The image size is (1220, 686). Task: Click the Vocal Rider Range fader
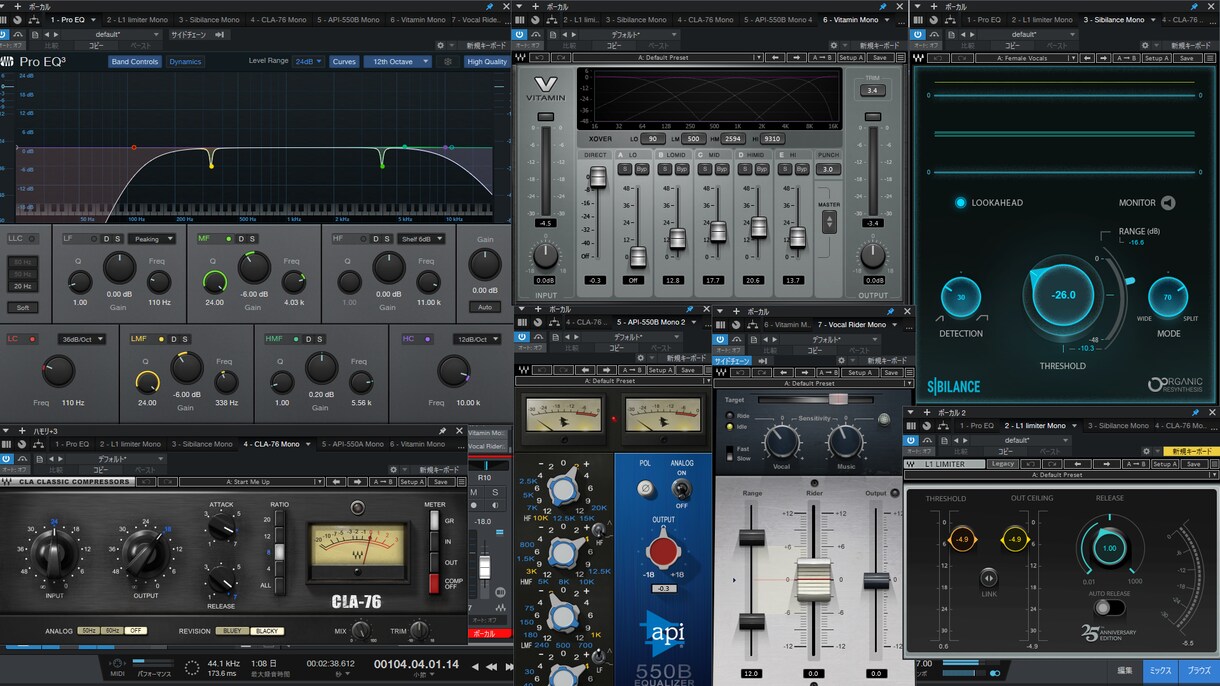pos(751,538)
